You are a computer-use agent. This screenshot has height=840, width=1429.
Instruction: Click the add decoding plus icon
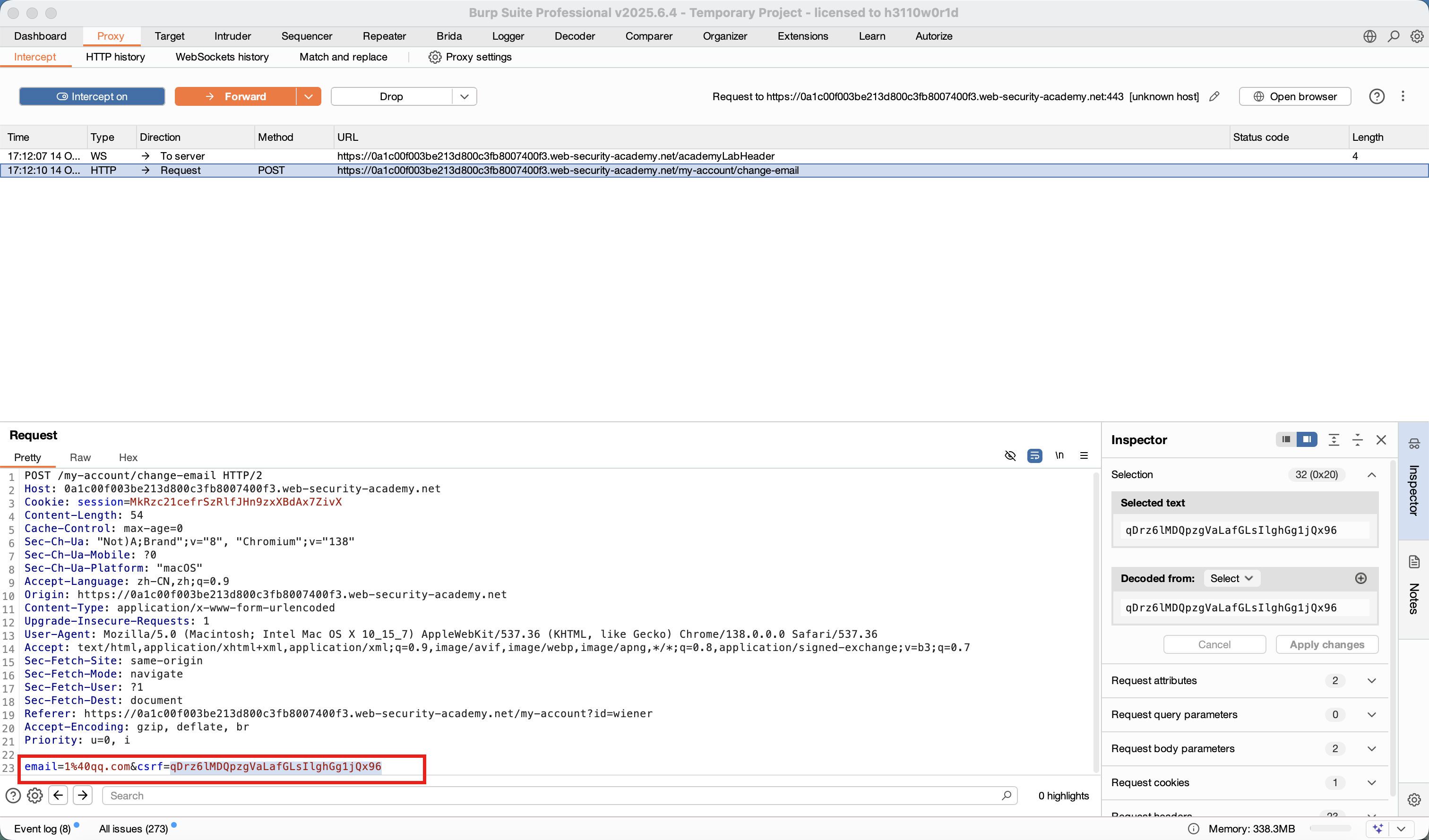[1360, 578]
